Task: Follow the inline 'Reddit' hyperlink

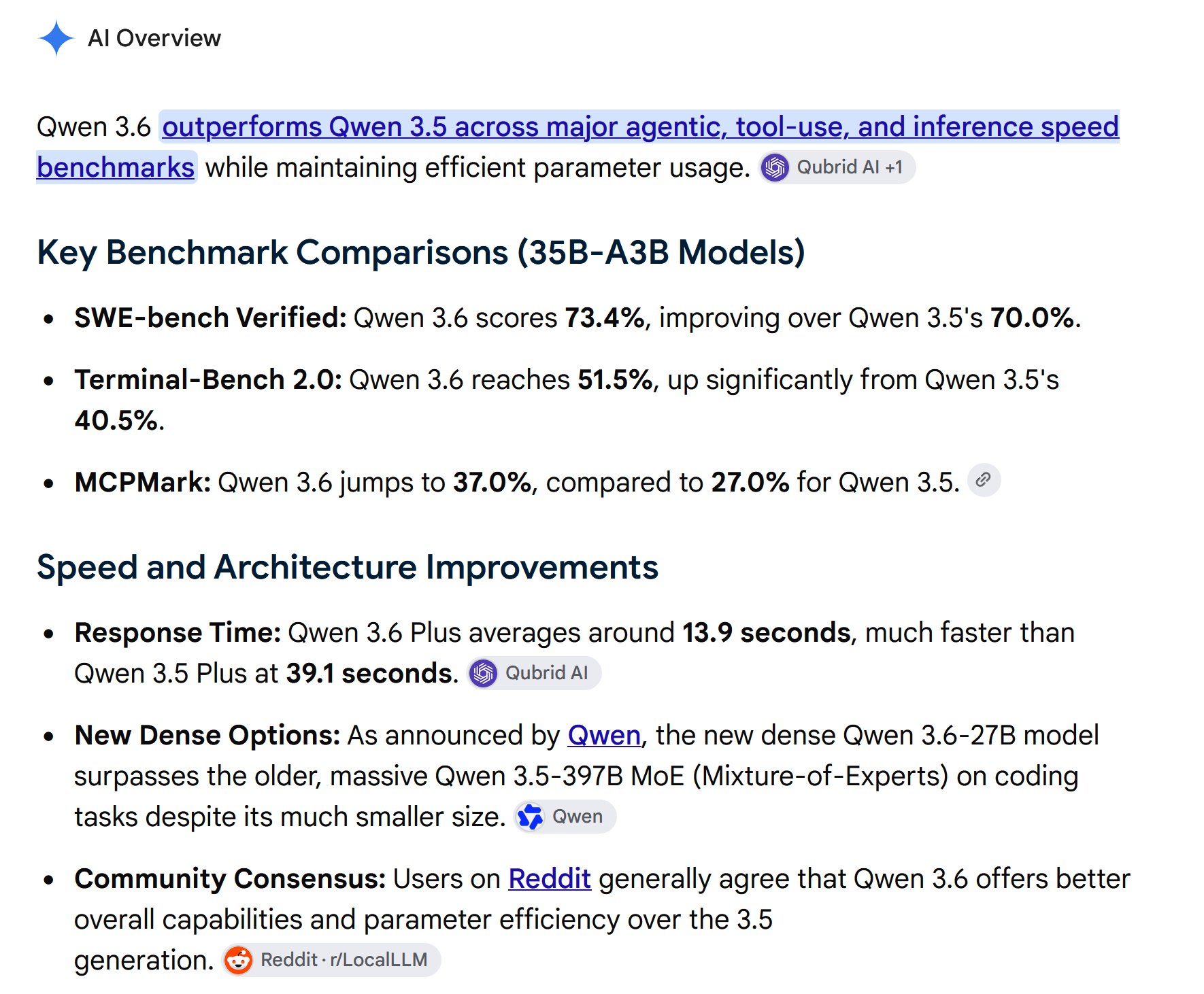Action: pyautogui.click(x=550, y=879)
